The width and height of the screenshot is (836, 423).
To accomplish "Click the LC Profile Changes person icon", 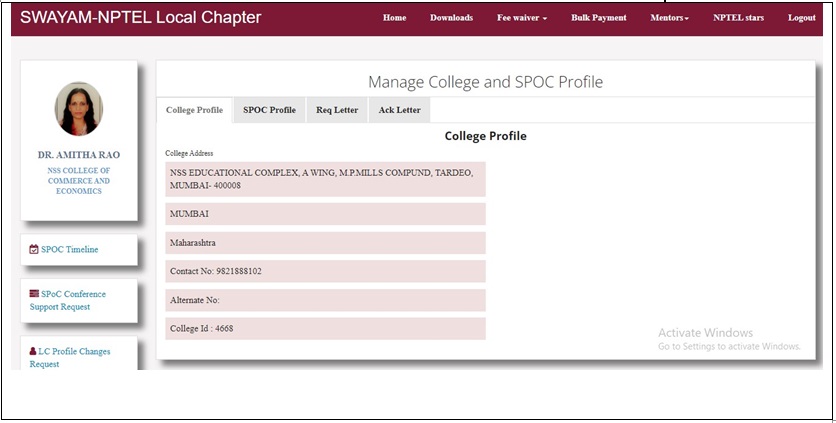I will (x=33, y=351).
